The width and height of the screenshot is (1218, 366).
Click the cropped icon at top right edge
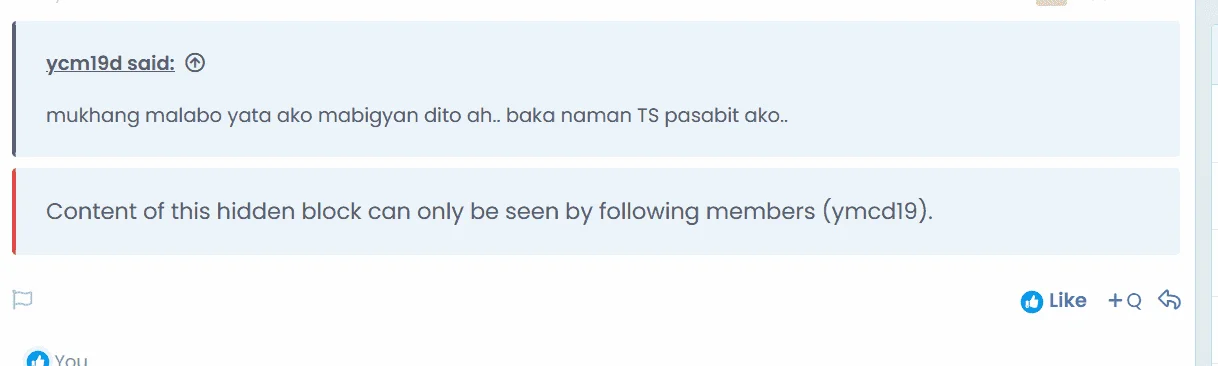(x=1051, y=3)
